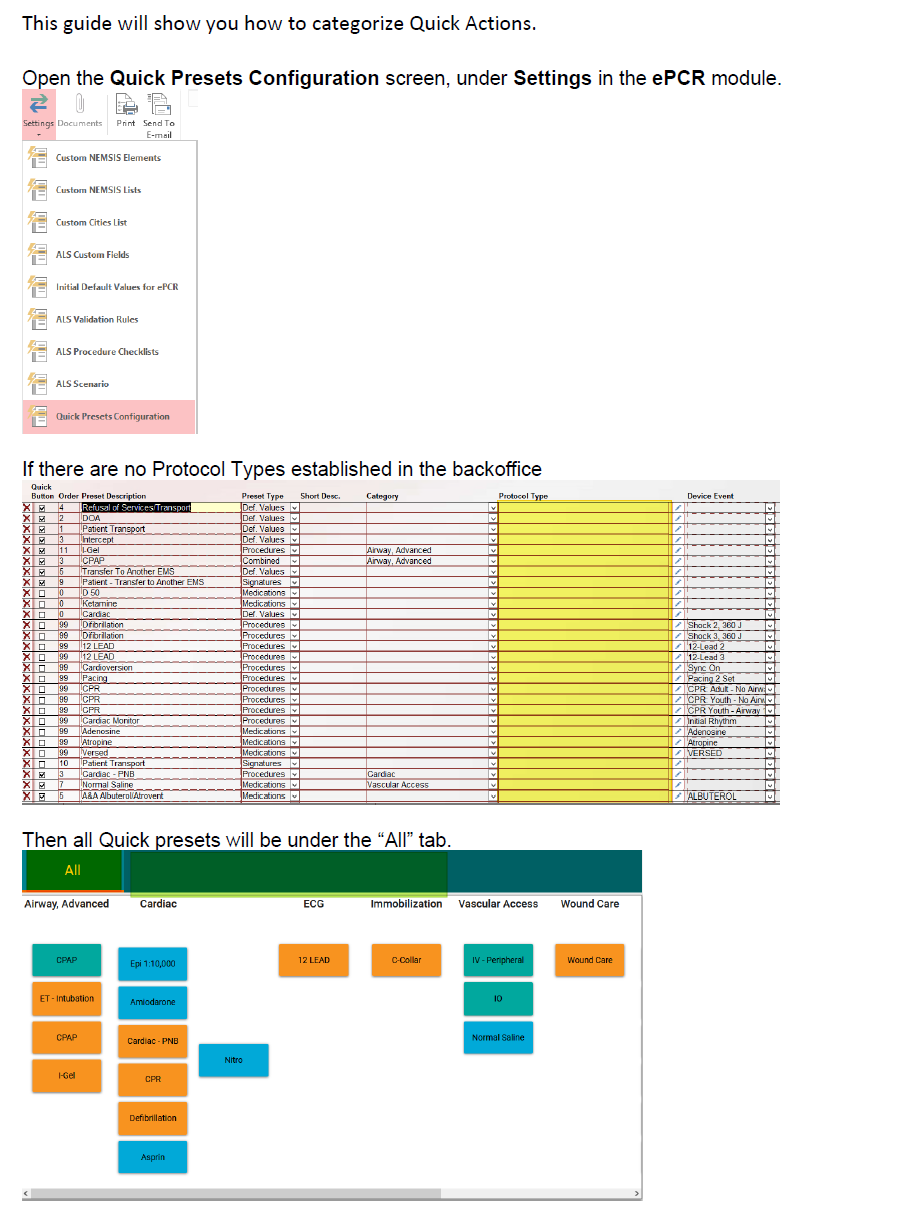
Task: Click the pencil icon in Normal Saline row
Action: coord(679,785)
